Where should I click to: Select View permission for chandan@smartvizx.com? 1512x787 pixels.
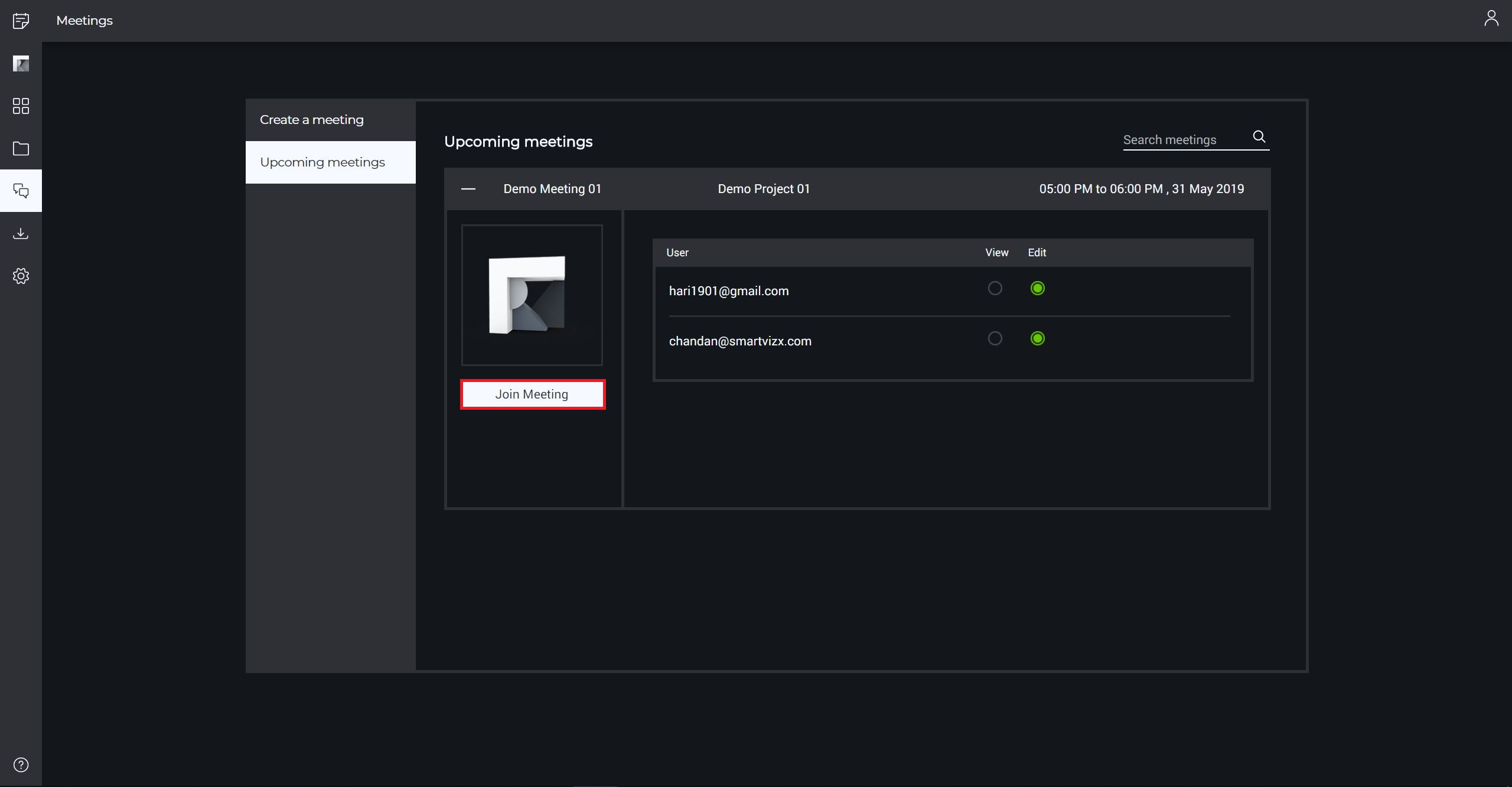[995, 338]
